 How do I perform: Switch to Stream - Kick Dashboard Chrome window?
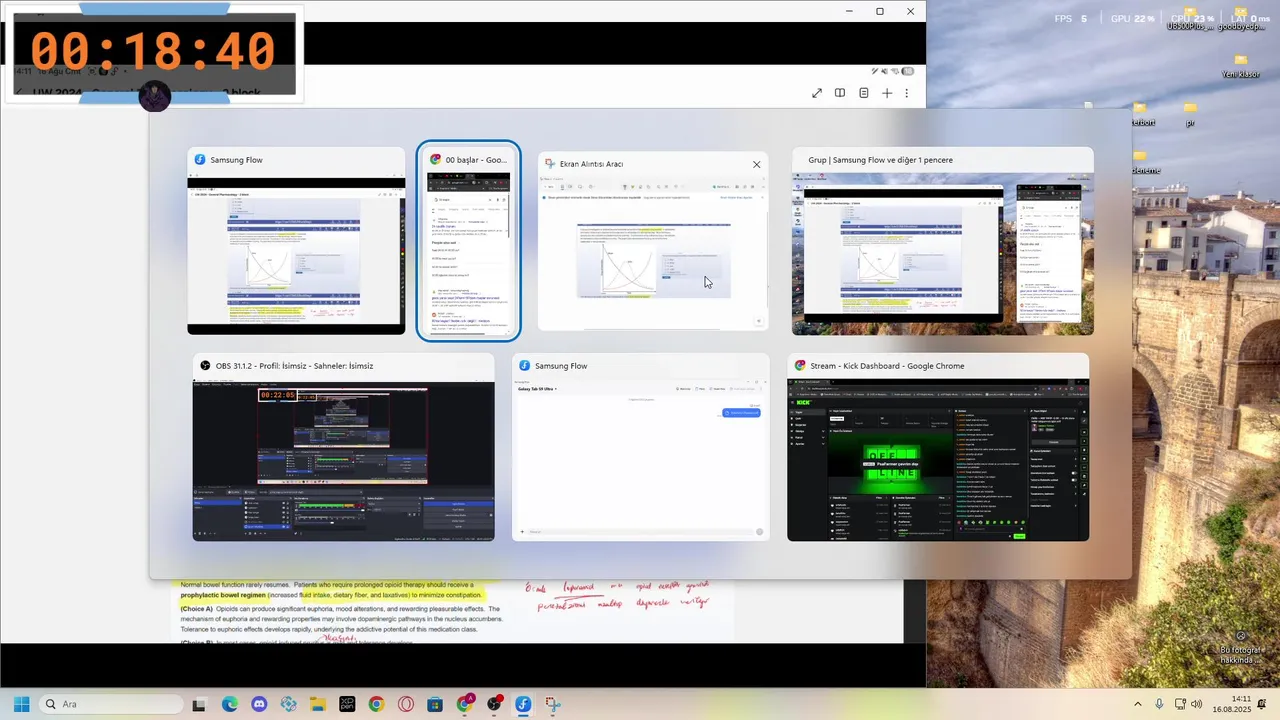click(x=937, y=447)
